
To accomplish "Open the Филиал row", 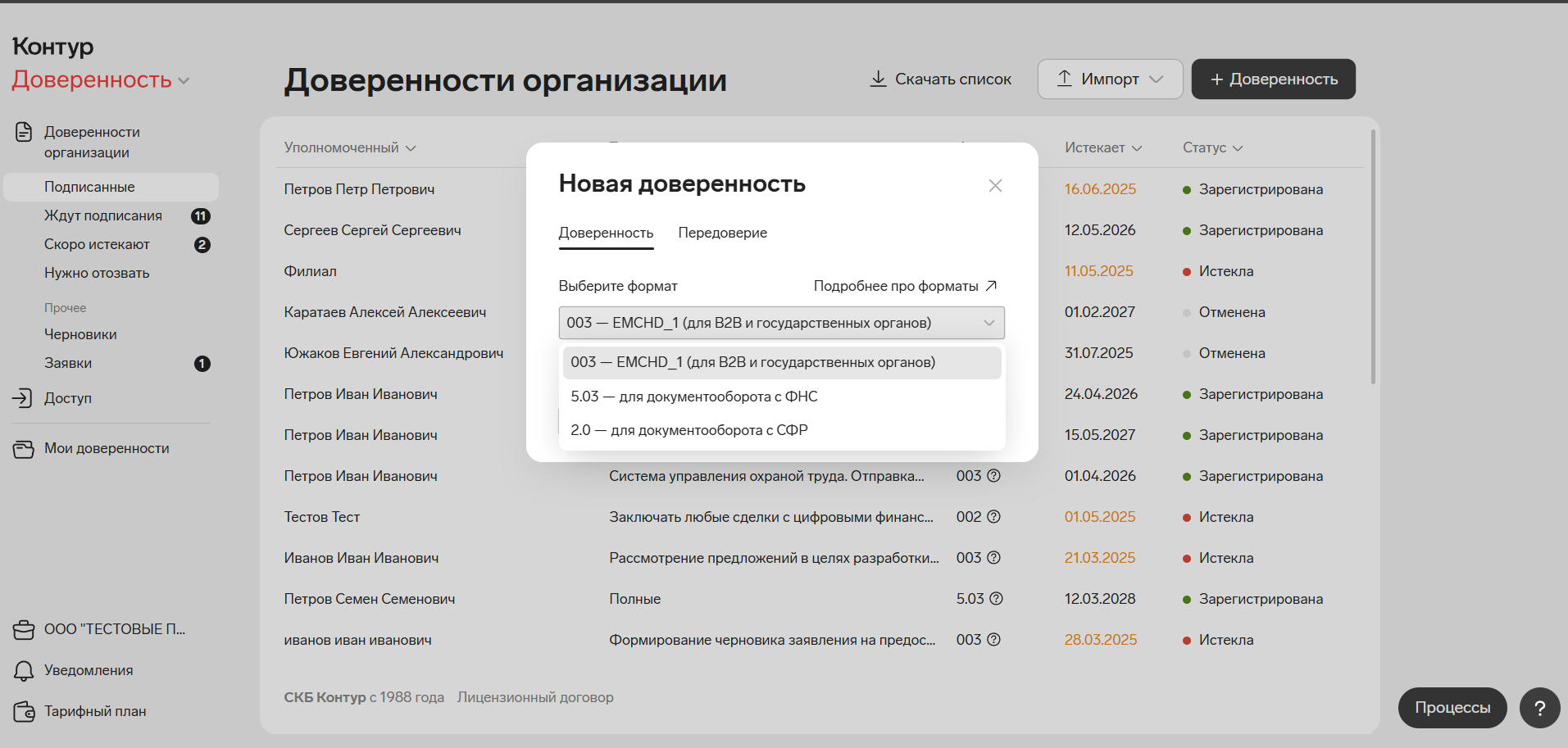I will pos(310,271).
